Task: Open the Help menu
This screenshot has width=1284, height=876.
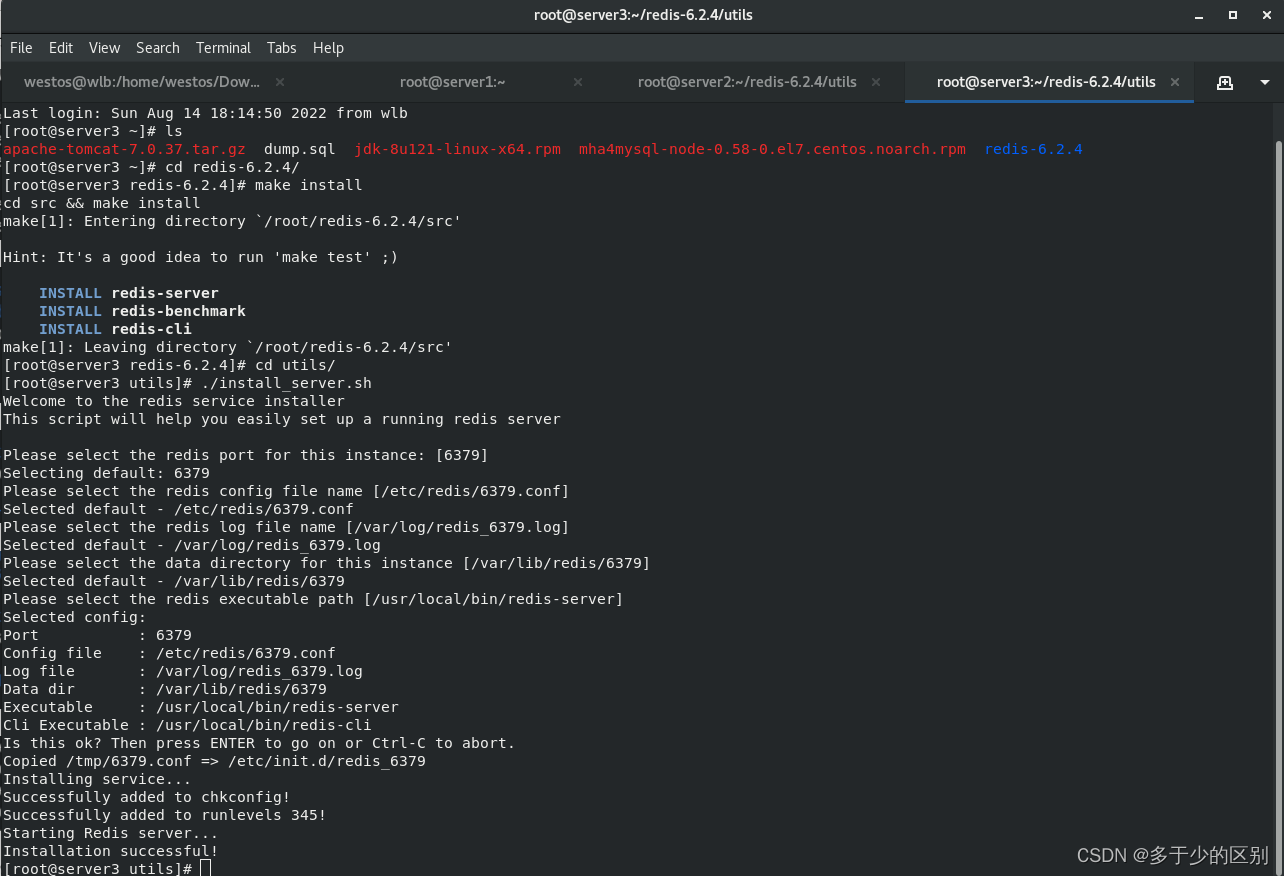Action: (328, 48)
